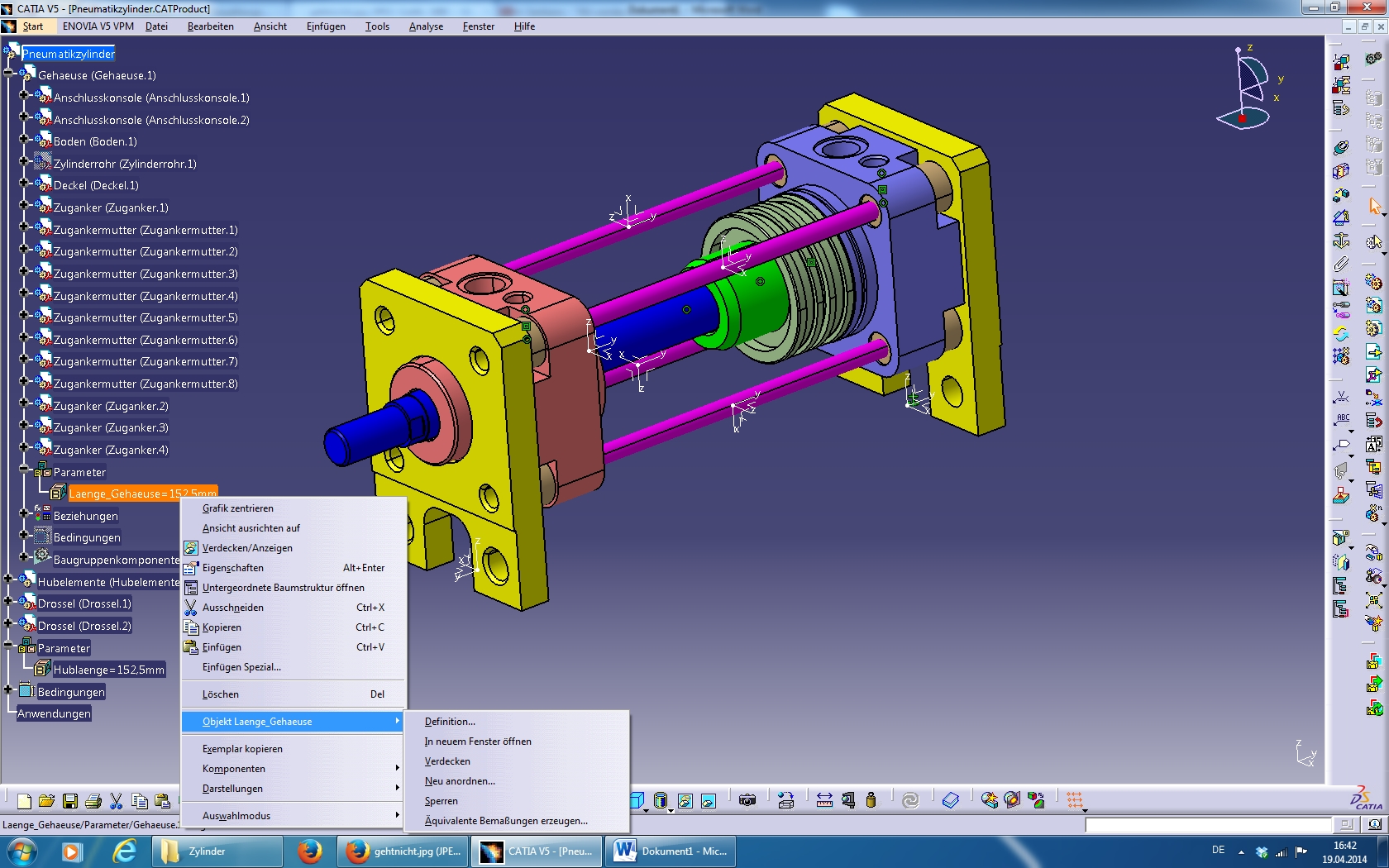This screenshot has height=868, width=1389.
Task: Expand the Beziehungen tree node
Action: [24, 513]
